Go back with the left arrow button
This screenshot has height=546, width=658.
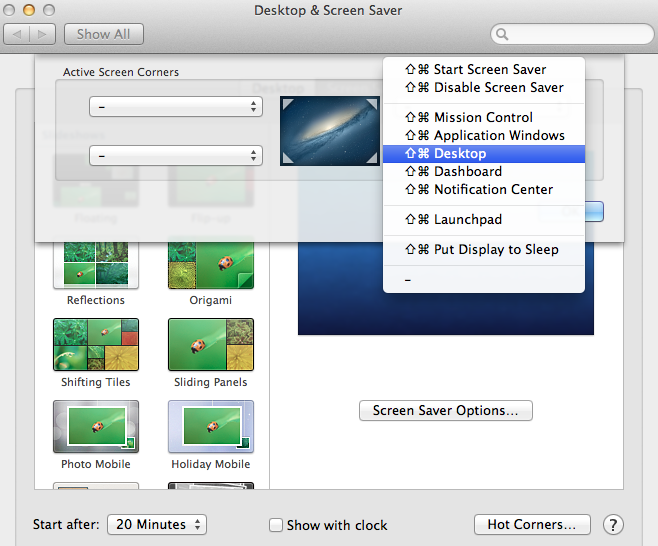pos(17,34)
